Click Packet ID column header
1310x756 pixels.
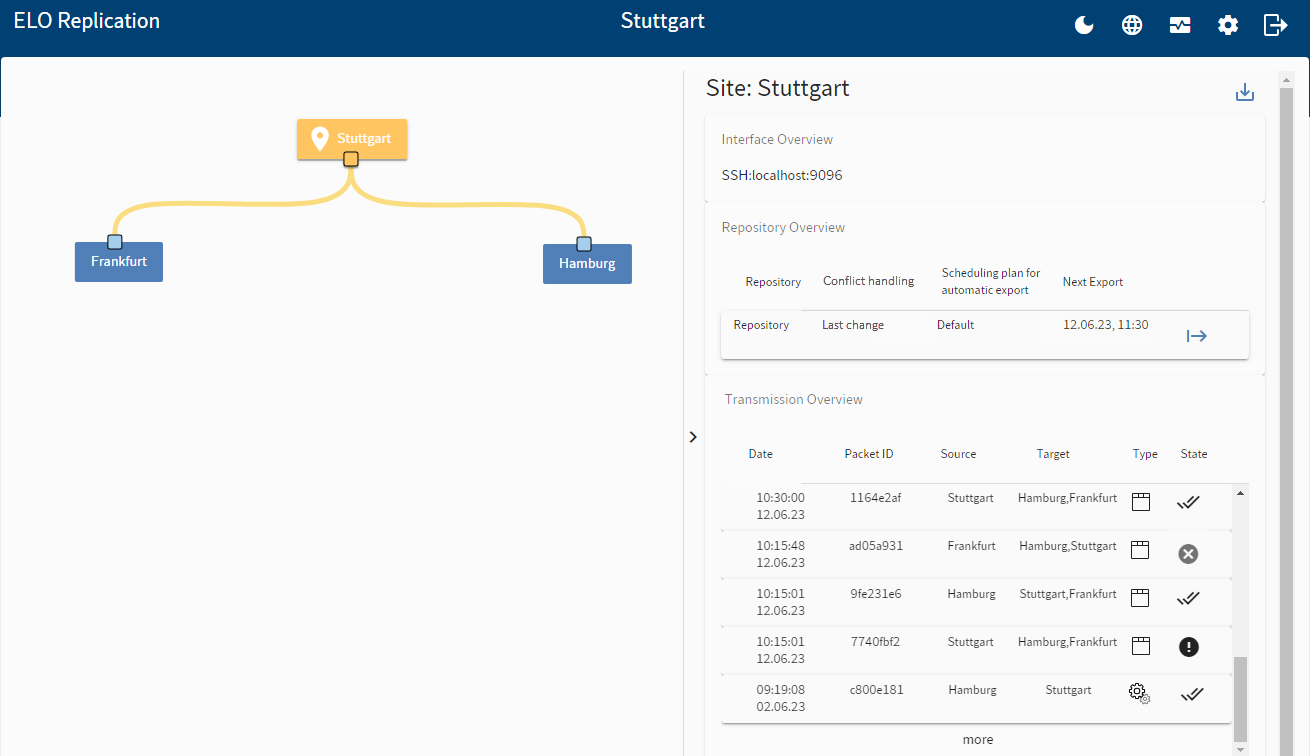click(869, 454)
